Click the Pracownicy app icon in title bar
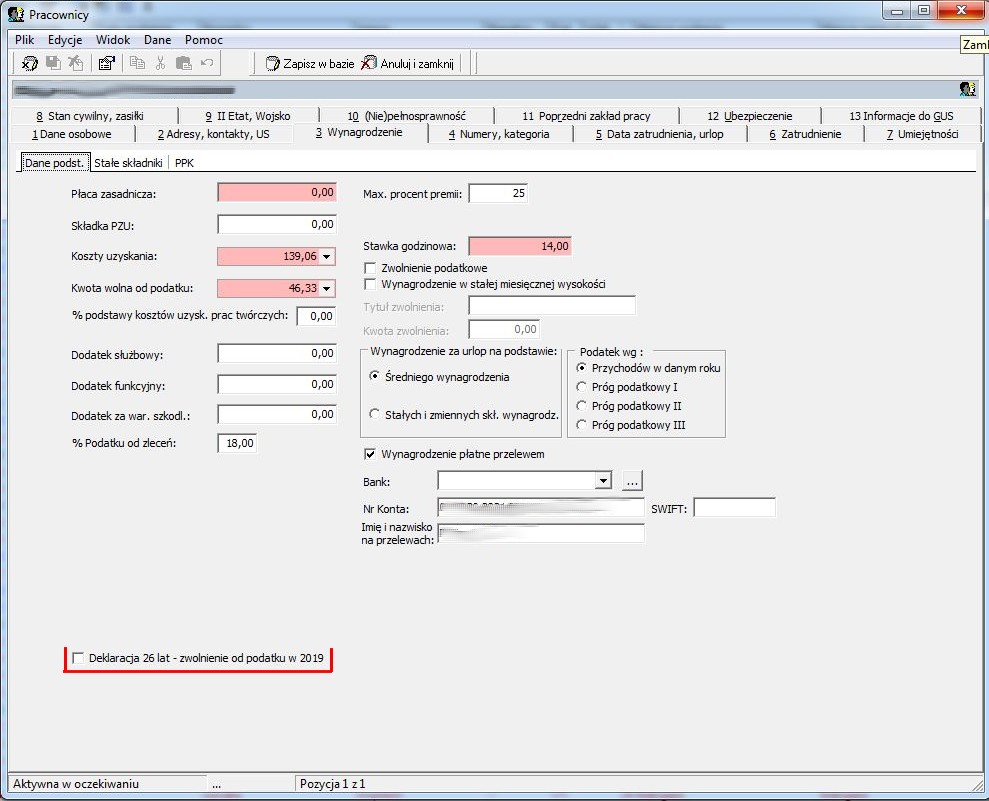Screen dimensions: 989x801 [x=16, y=13]
